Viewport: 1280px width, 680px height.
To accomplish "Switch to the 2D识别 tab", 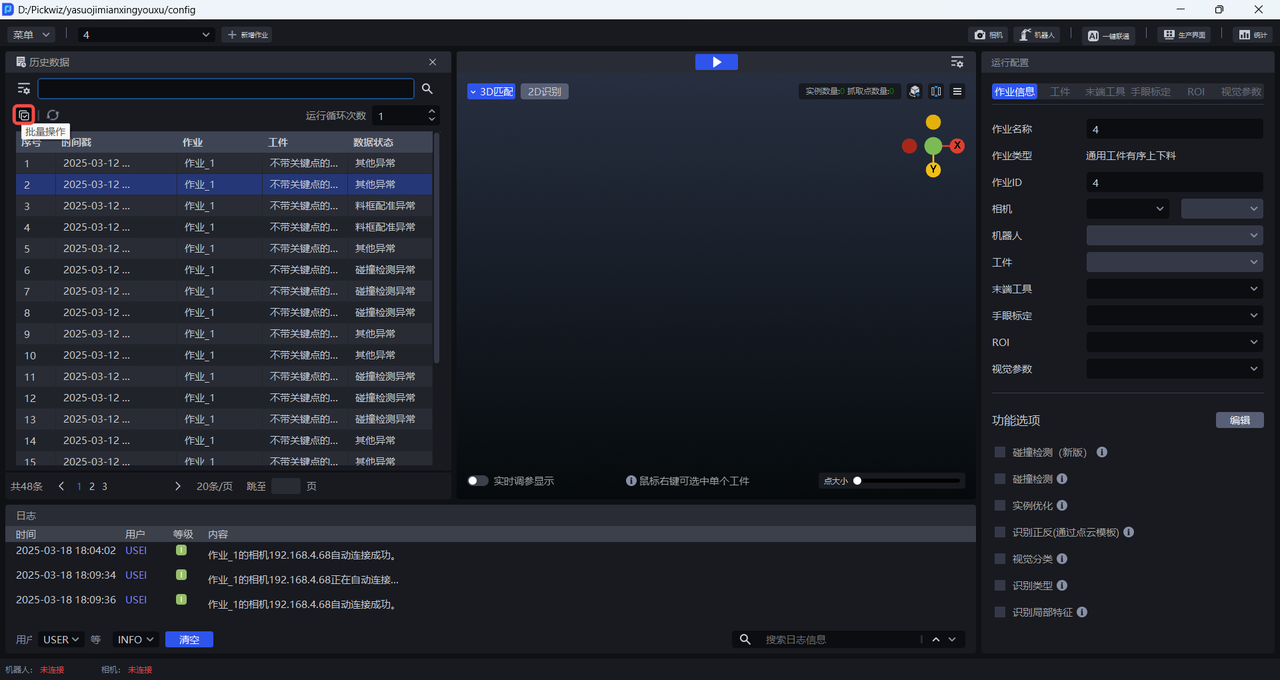I will [544, 92].
